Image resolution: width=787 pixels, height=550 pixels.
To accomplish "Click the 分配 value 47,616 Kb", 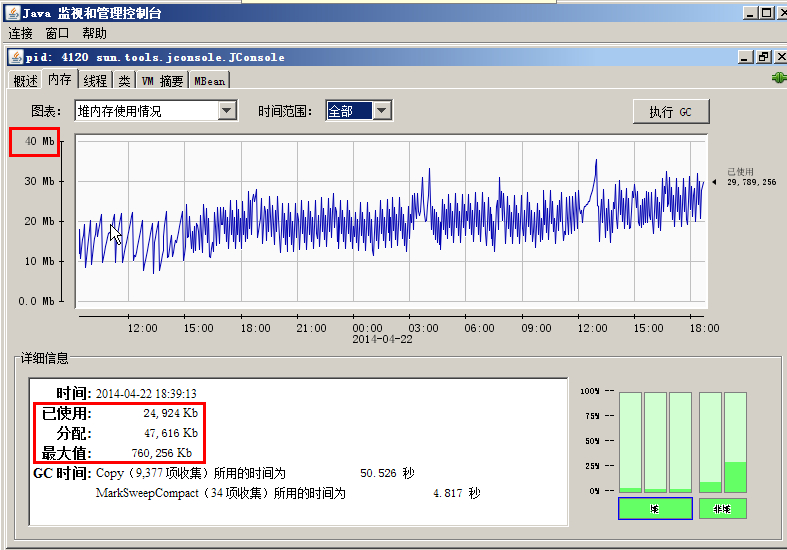I will [171, 433].
